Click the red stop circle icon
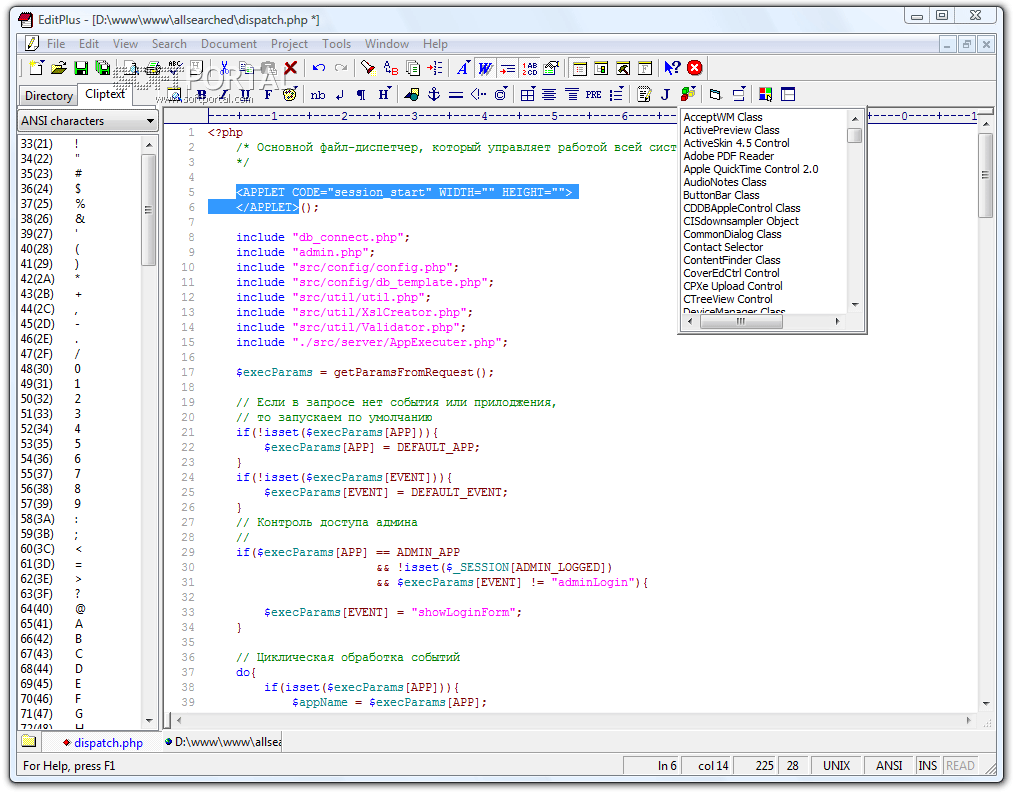 pyautogui.click(x=695, y=68)
